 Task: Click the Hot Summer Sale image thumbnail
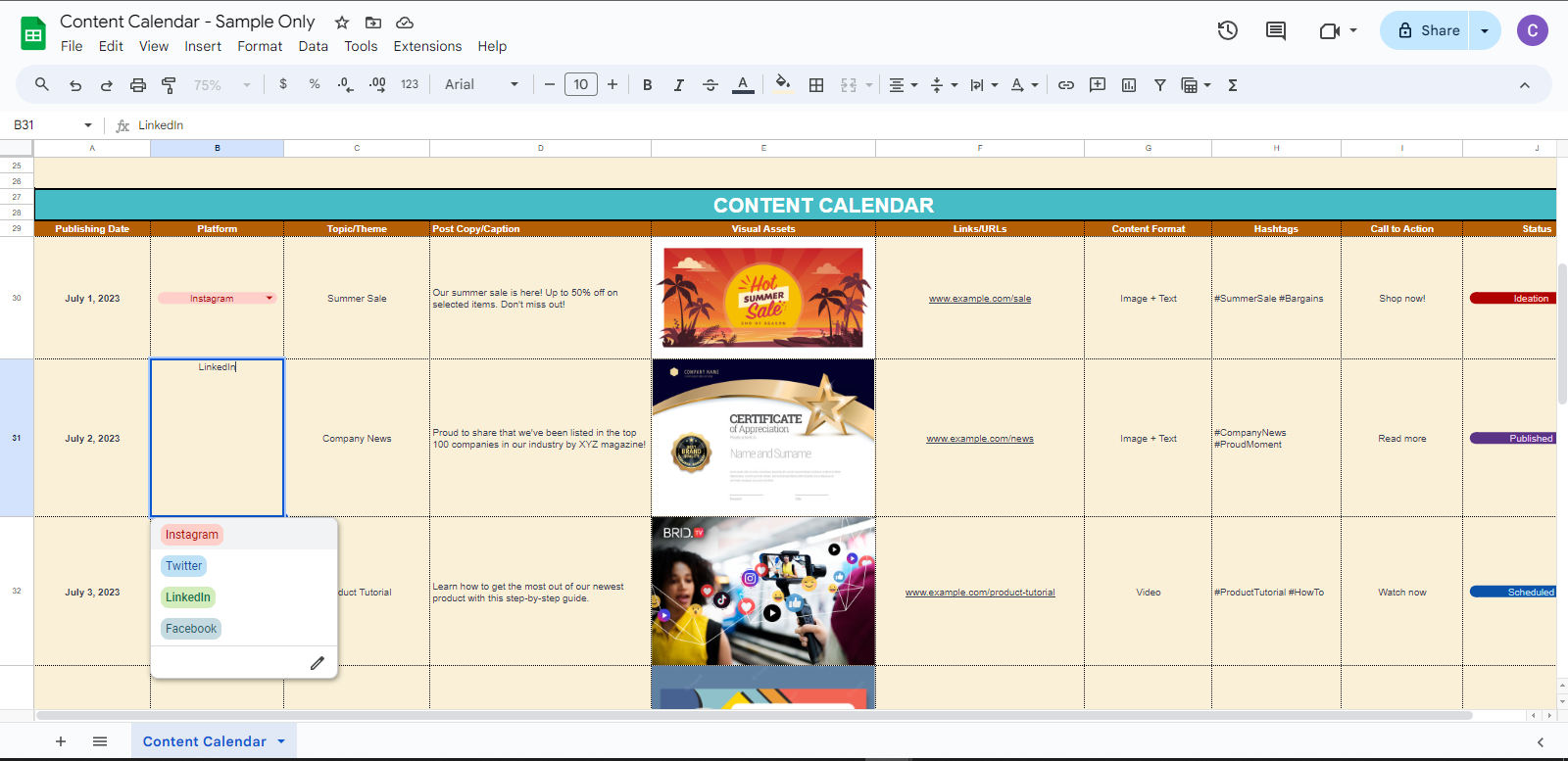(x=763, y=298)
